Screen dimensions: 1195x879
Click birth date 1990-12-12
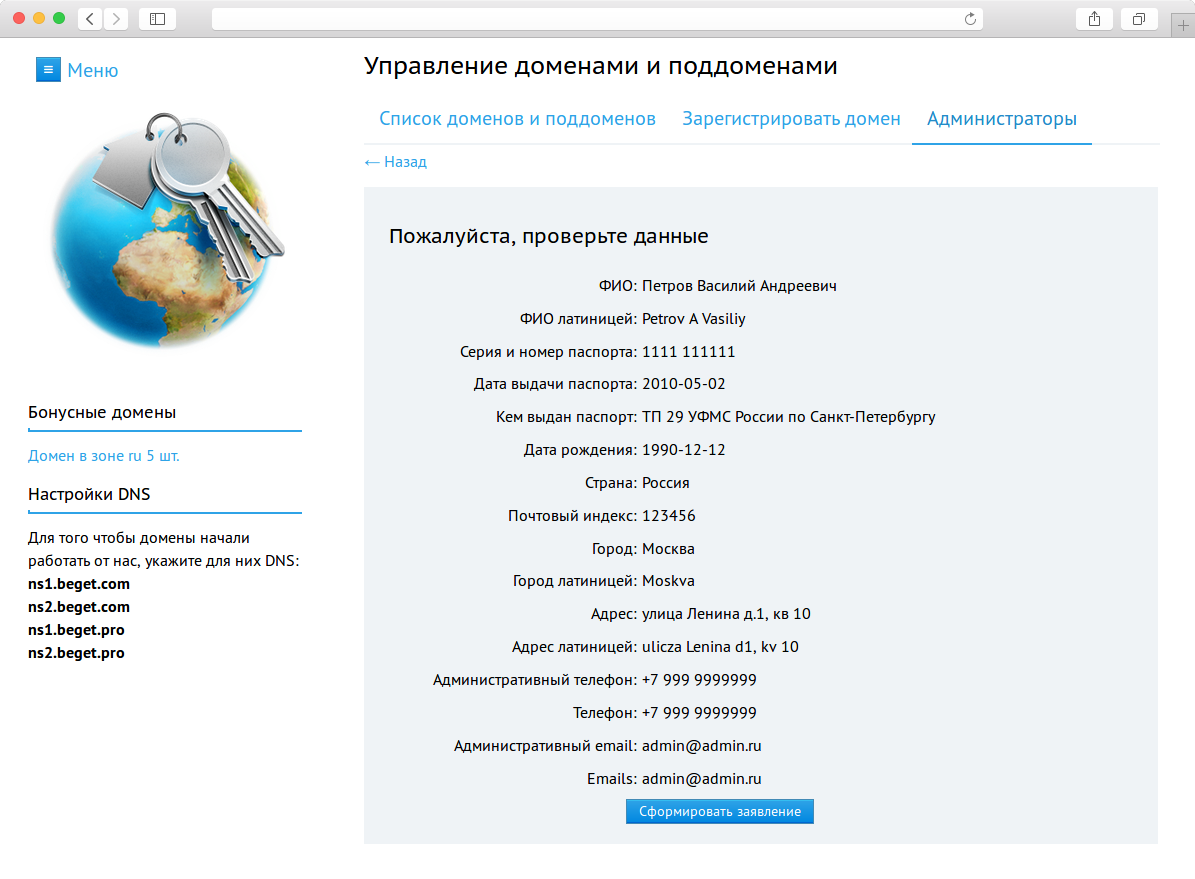pyautogui.click(x=684, y=450)
